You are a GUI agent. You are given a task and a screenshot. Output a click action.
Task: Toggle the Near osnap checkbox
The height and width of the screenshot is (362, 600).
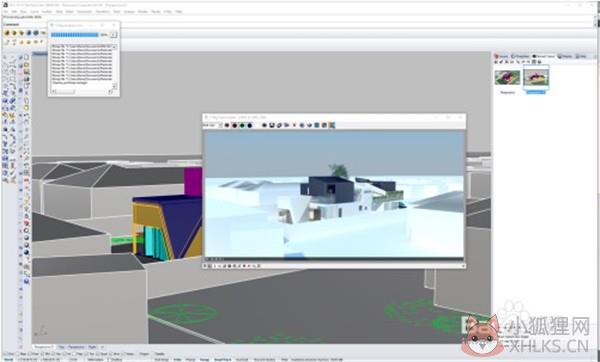point(18,354)
